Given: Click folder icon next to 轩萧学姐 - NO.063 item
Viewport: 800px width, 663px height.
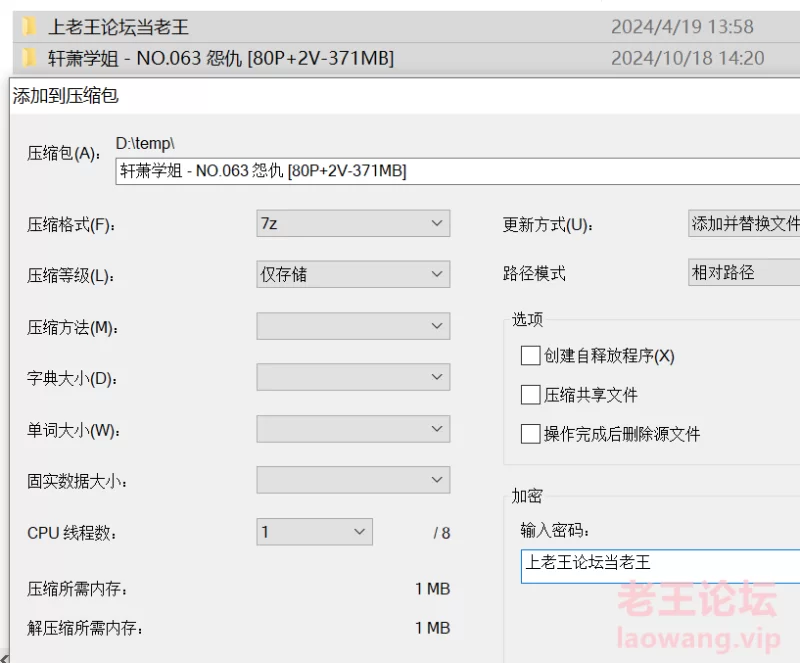Looking at the screenshot, I should tap(27, 59).
